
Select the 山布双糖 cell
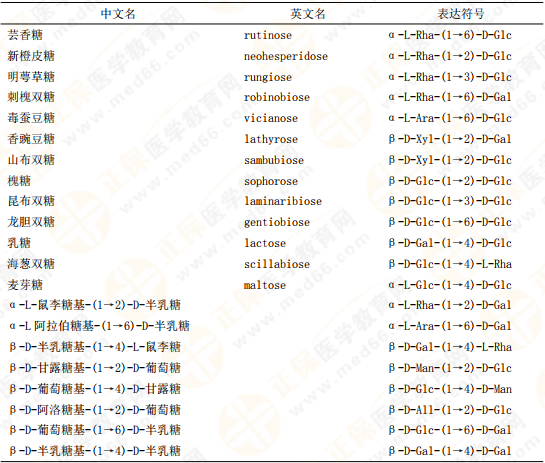[x=31, y=160]
